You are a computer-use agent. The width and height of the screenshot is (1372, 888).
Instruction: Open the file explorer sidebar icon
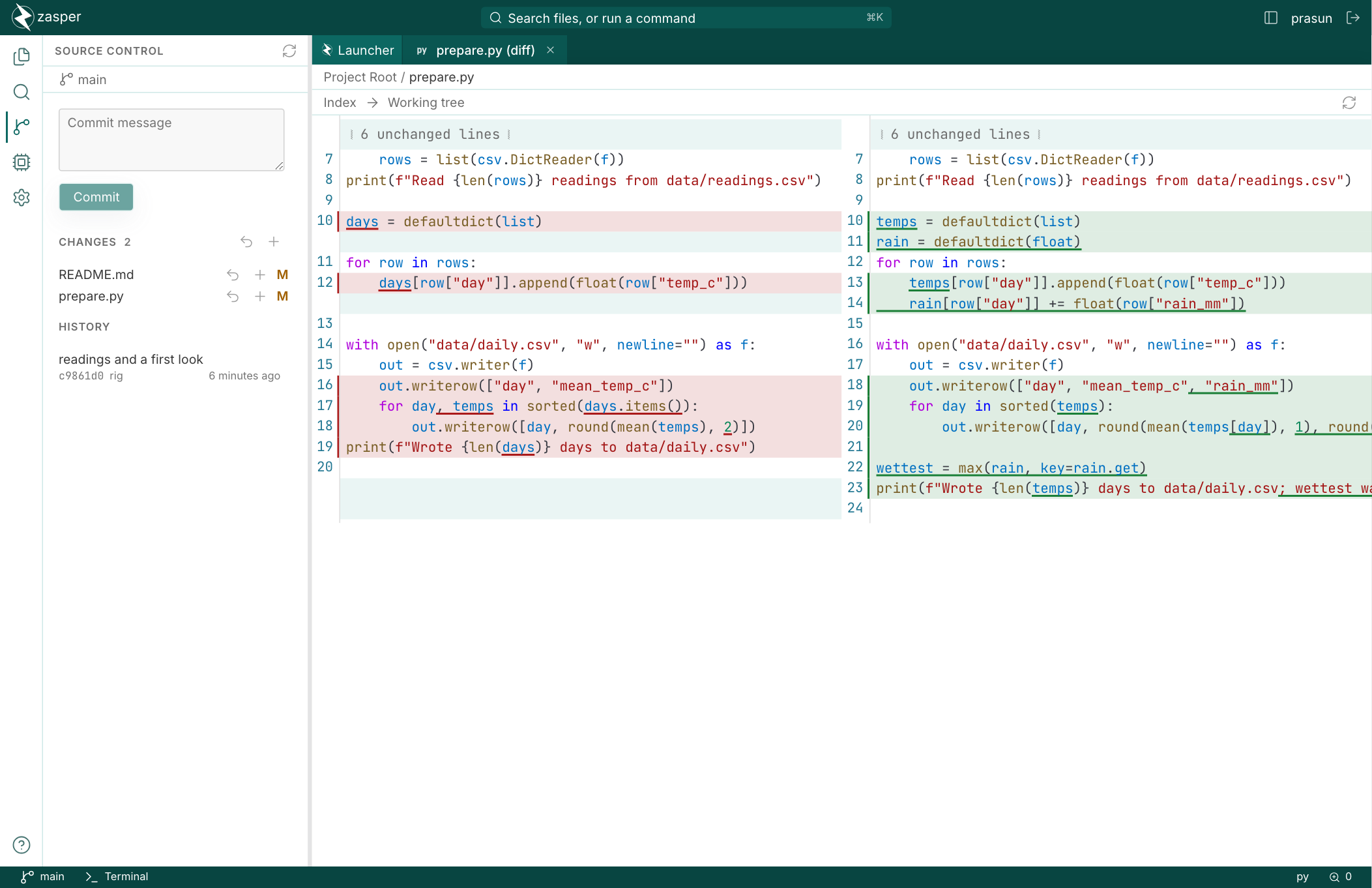22,57
